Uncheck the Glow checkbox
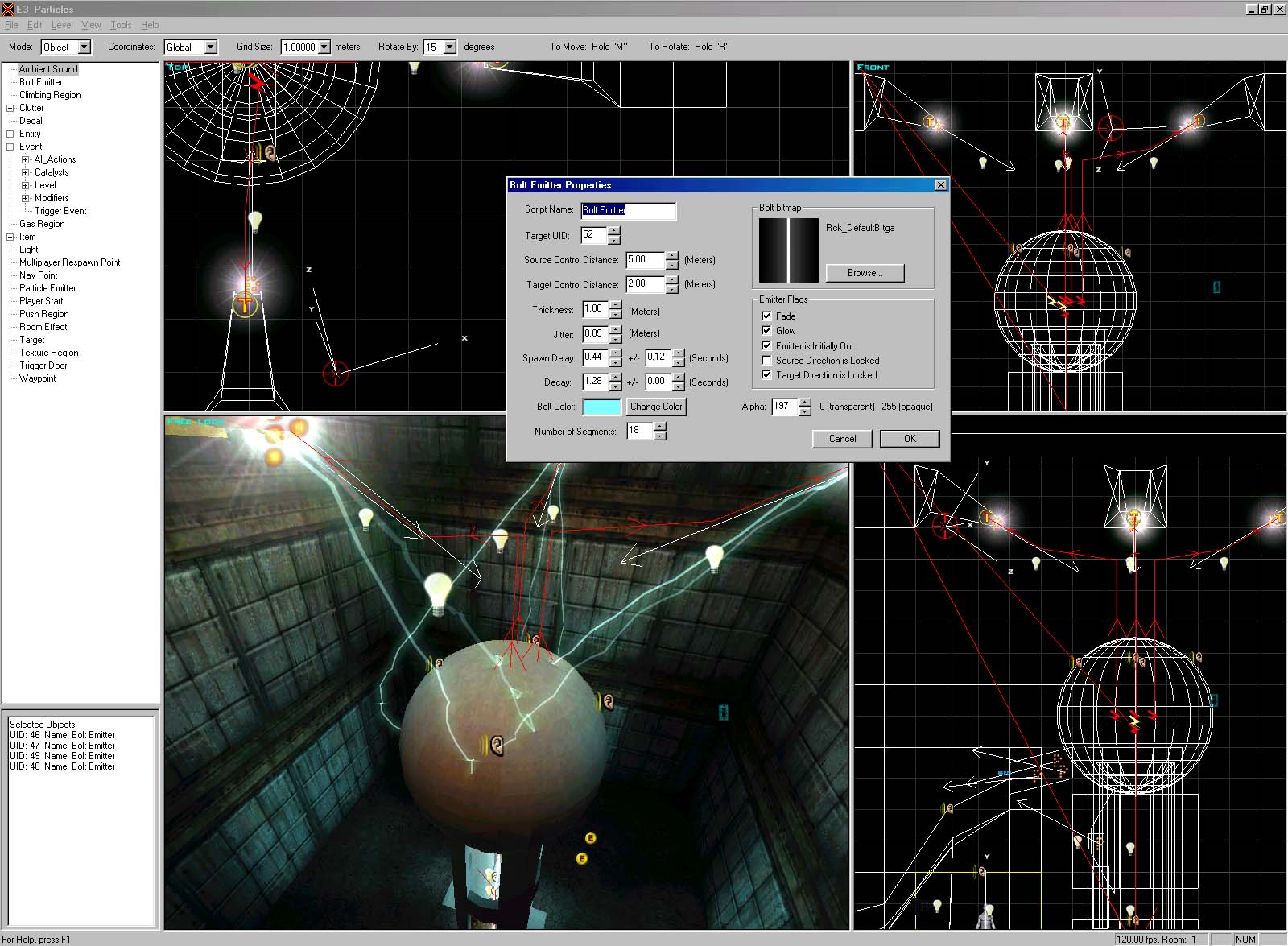The height and width of the screenshot is (946, 1288). coord(766,330)
